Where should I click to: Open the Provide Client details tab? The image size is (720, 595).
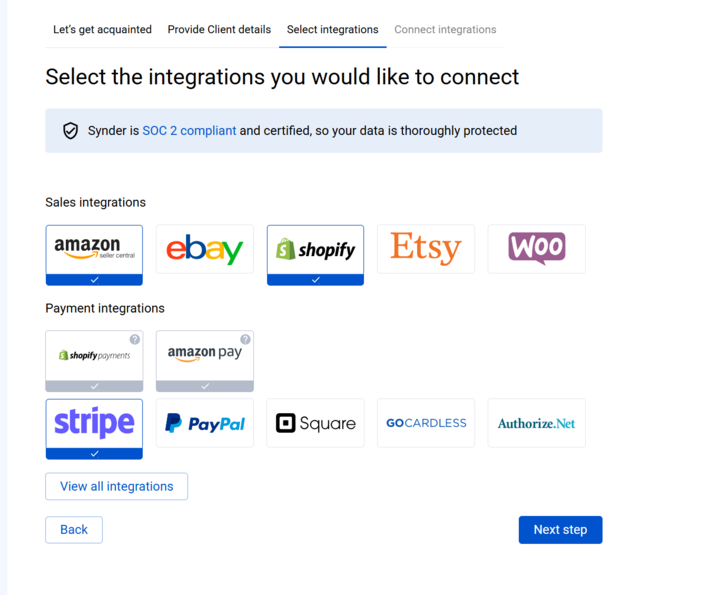[x=219, y=30]
